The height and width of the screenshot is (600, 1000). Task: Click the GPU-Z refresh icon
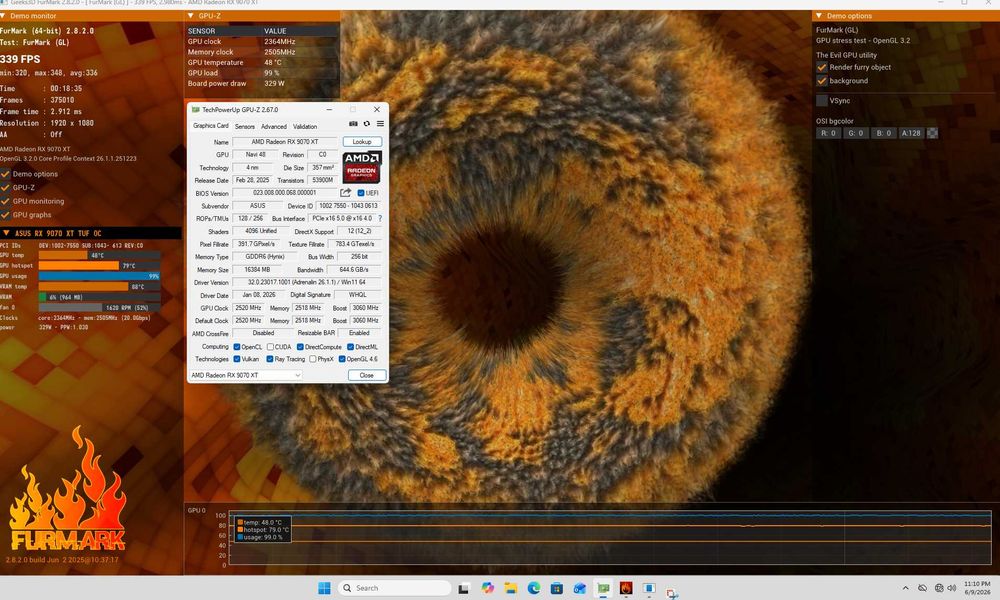click(367, 124)
